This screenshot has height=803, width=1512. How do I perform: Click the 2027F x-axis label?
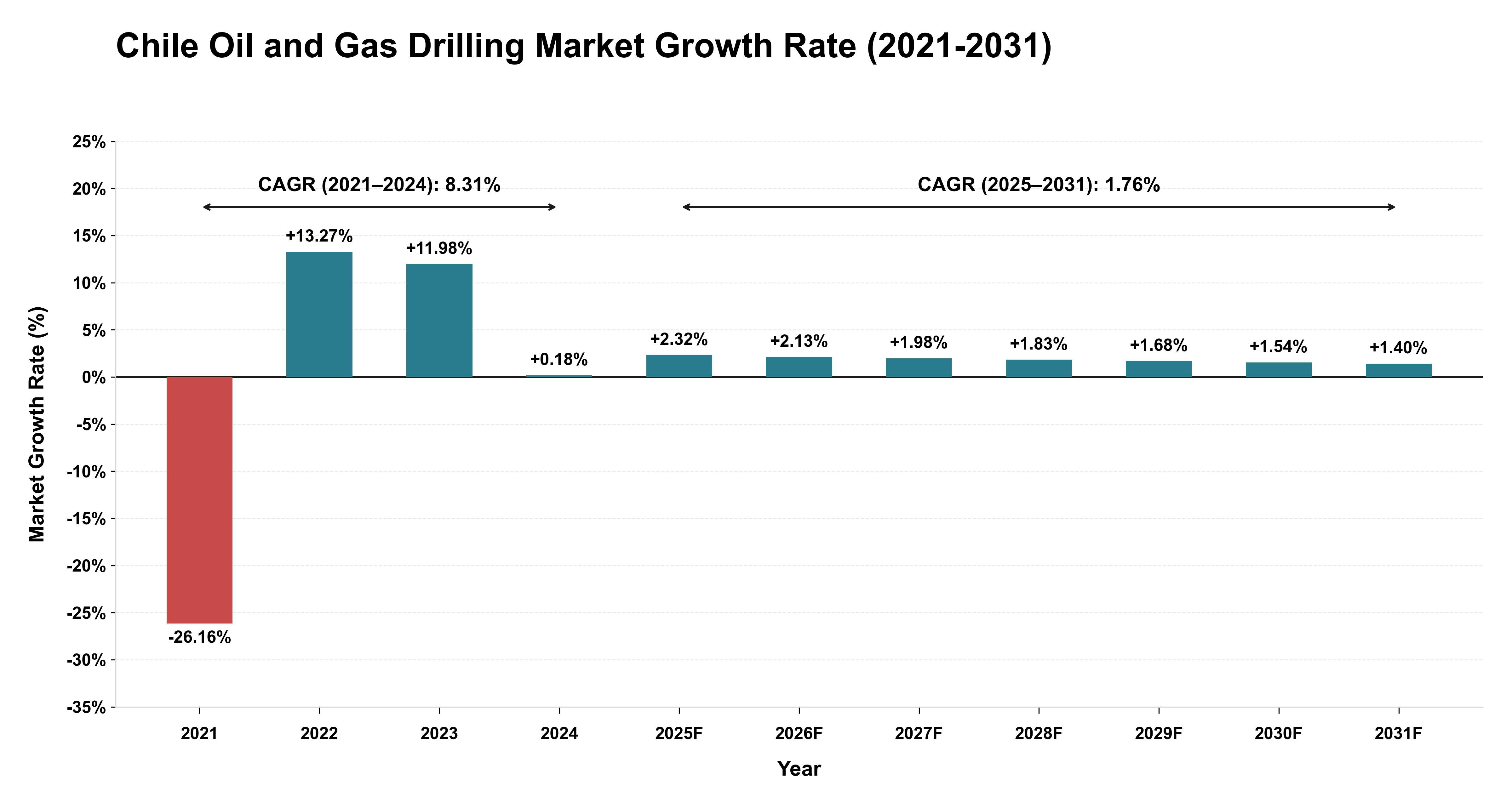click(919, 734)
